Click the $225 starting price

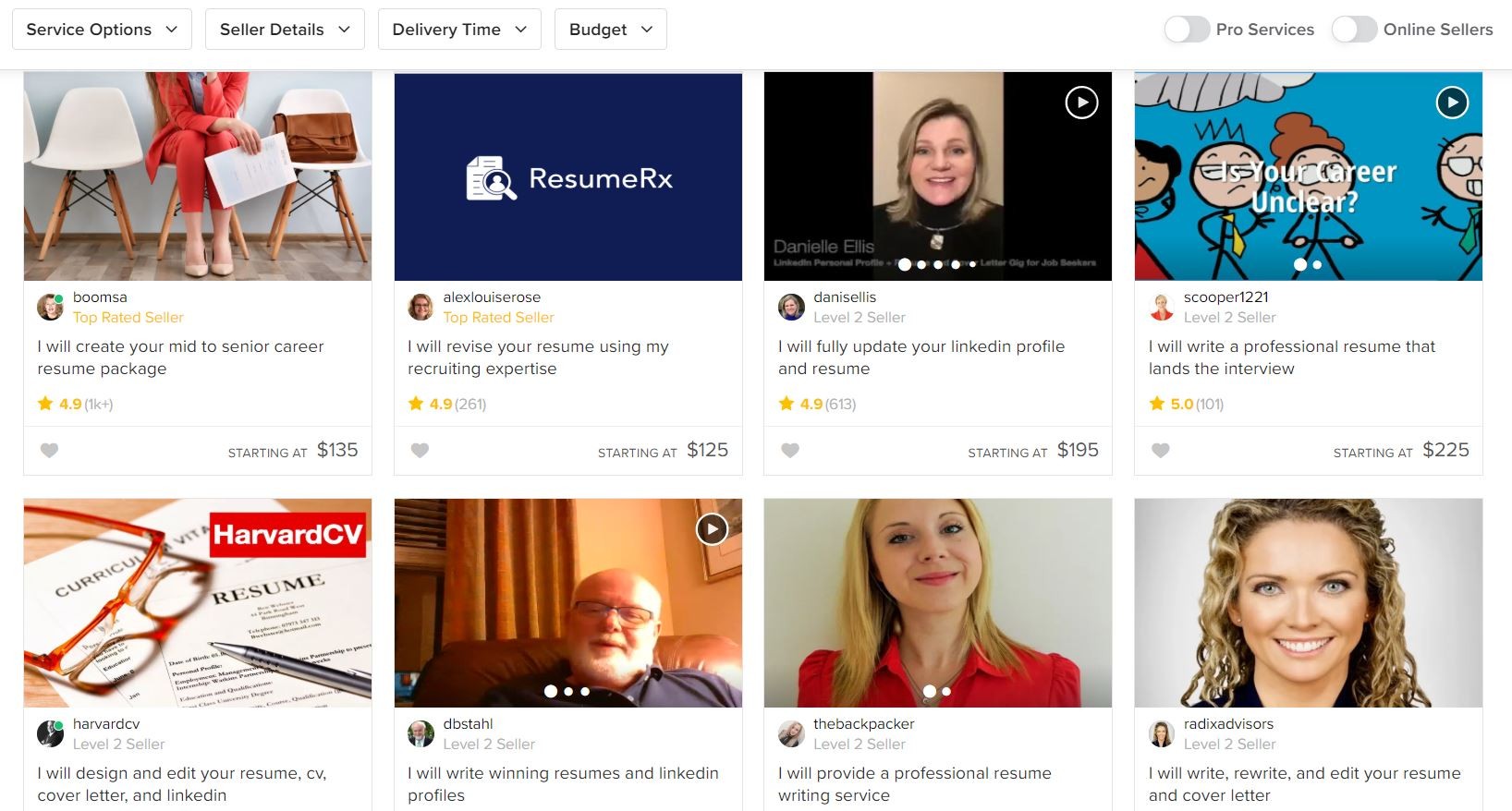click(1445, 450)
